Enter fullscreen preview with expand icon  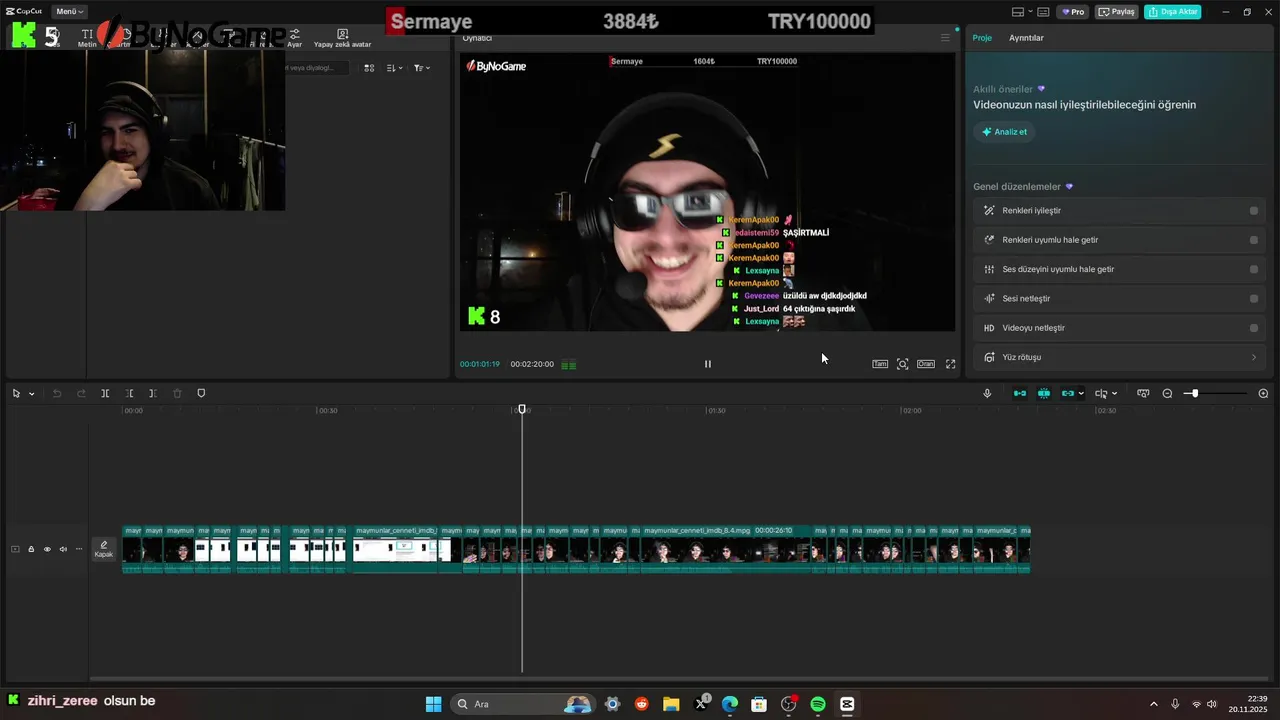point(950,364)
